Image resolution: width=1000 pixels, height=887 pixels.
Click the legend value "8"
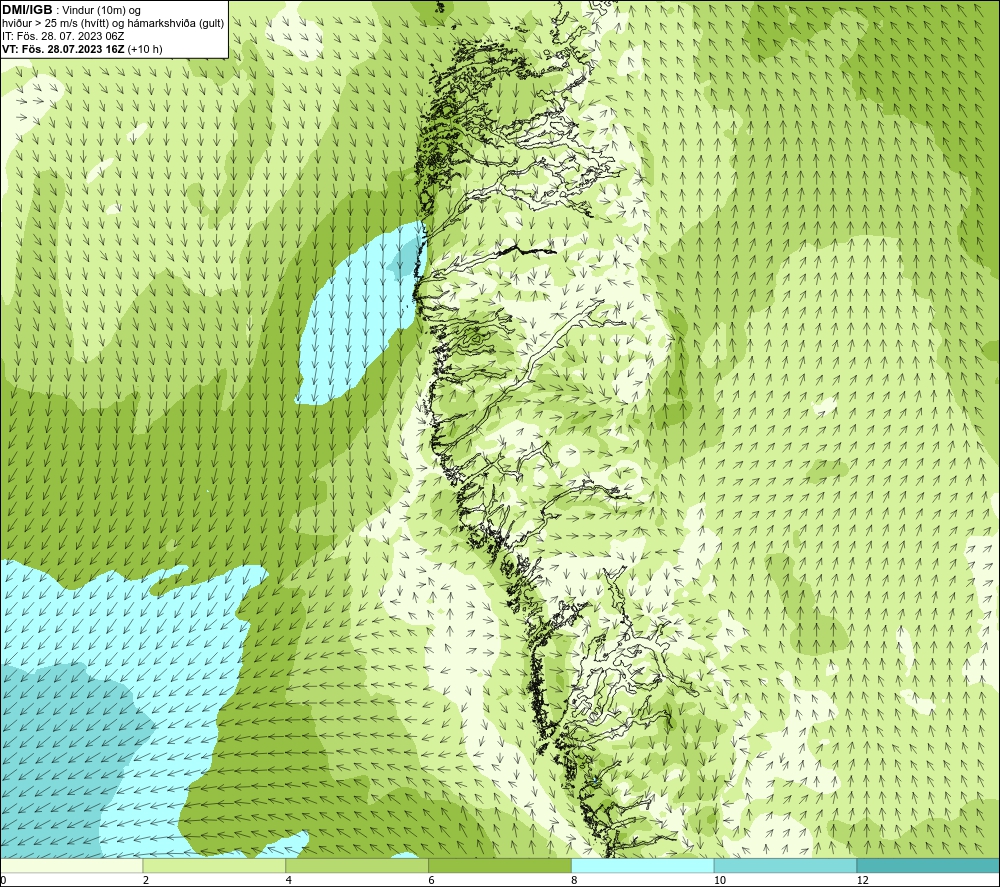575,881
